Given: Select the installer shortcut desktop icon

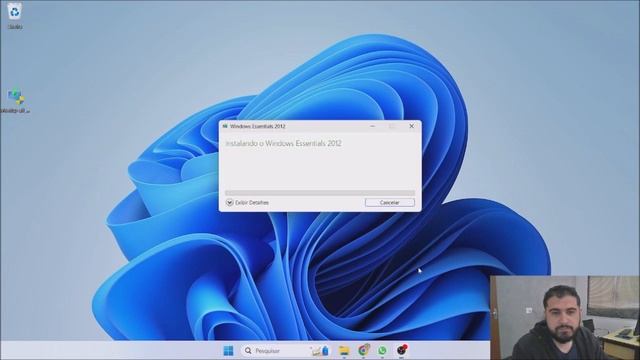Looking at the screenshot, I should (16, 100).
